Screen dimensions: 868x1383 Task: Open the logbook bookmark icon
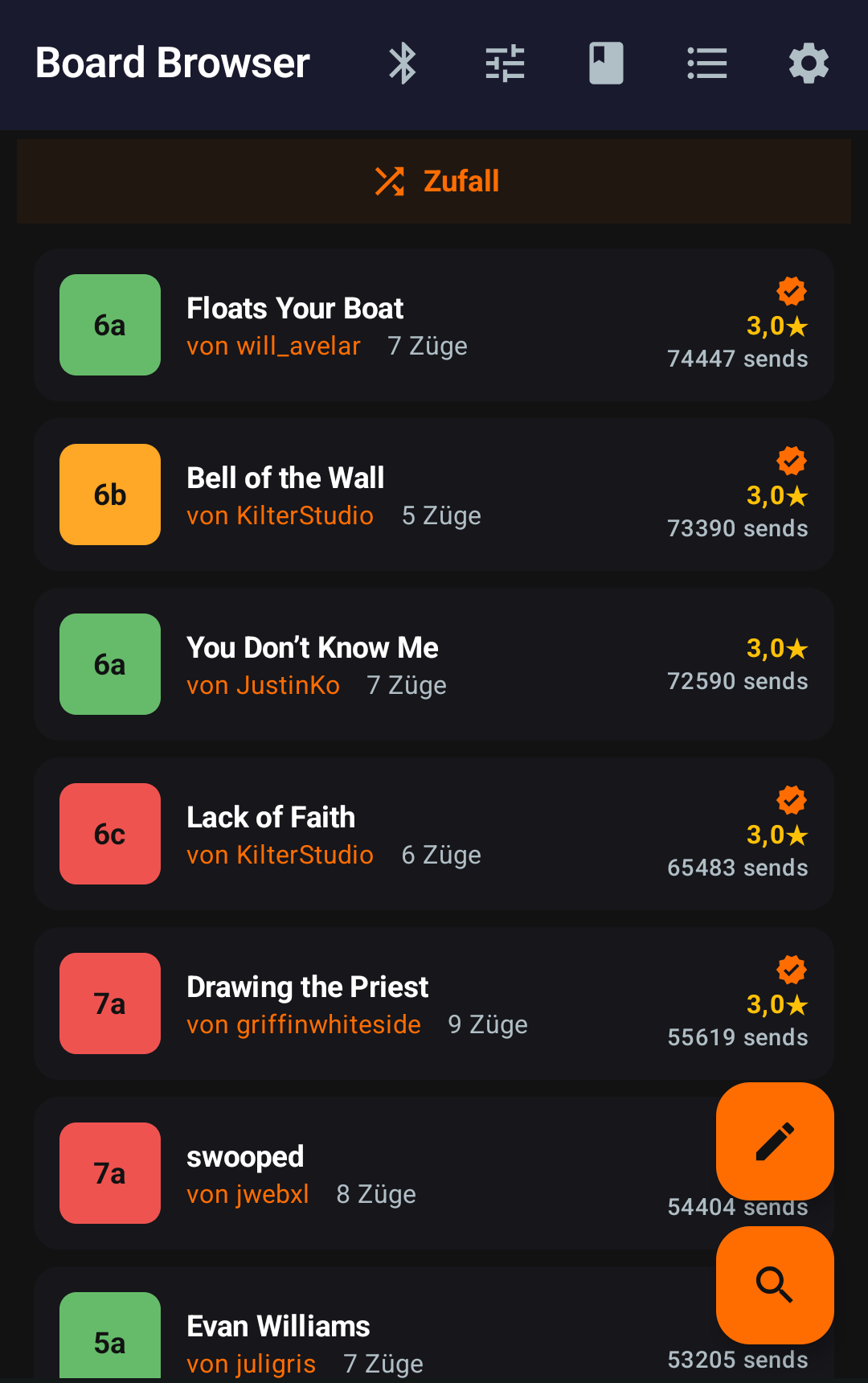click(x=606, y=64)
